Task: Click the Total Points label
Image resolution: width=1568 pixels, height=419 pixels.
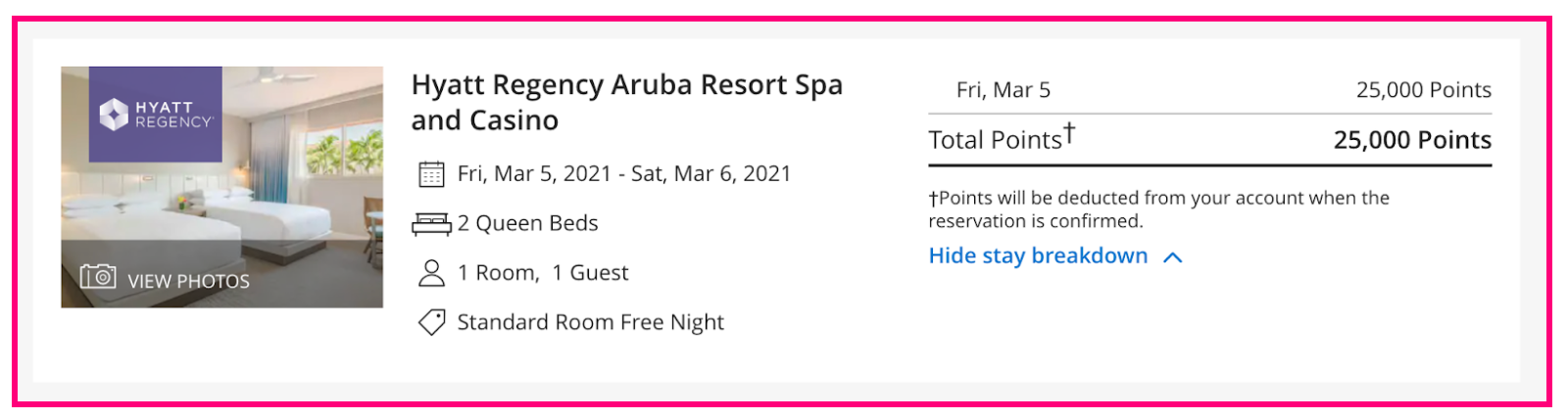Action: pyautogui.click(x=1002, y=138)
